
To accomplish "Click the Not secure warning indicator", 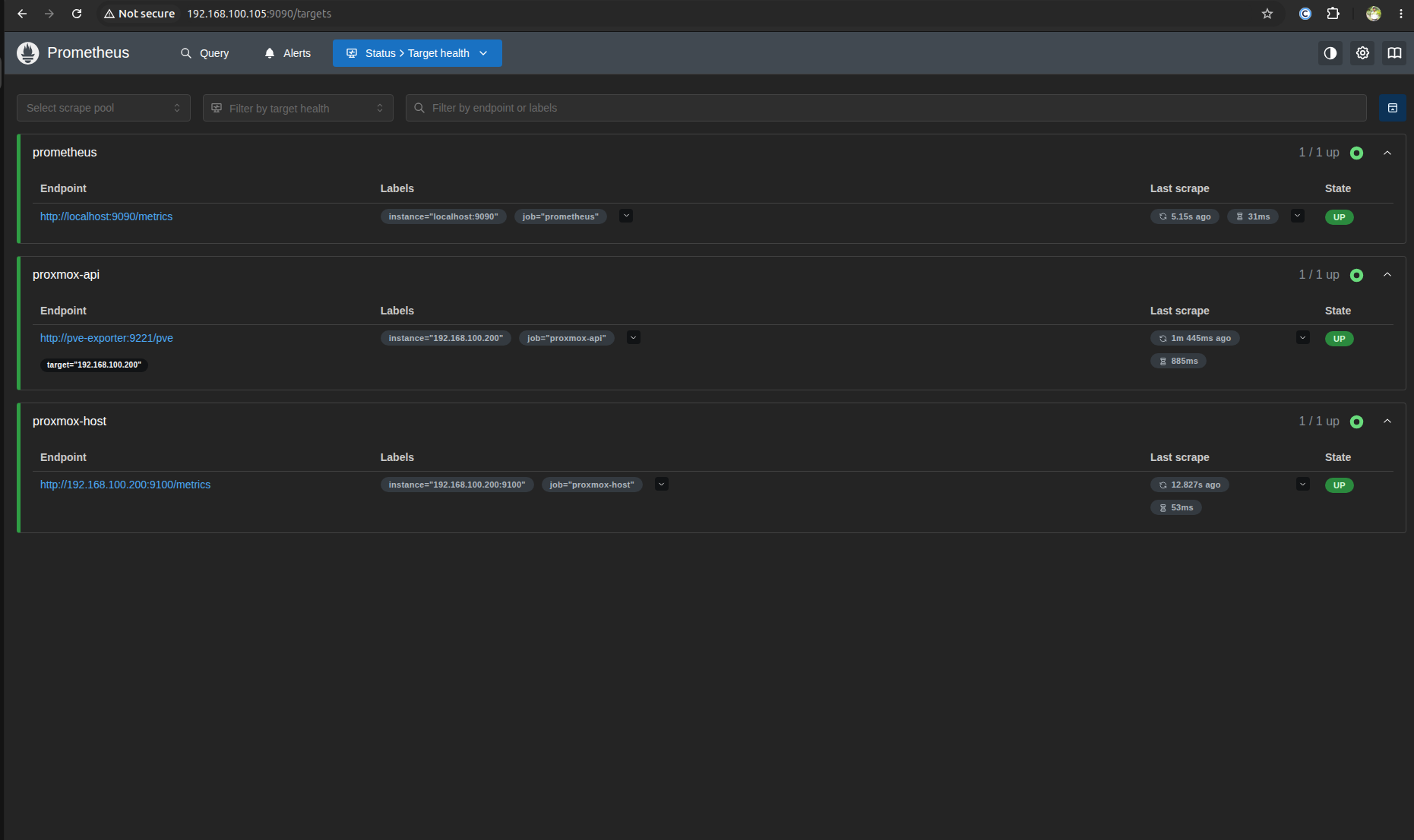I will (139, 14).
